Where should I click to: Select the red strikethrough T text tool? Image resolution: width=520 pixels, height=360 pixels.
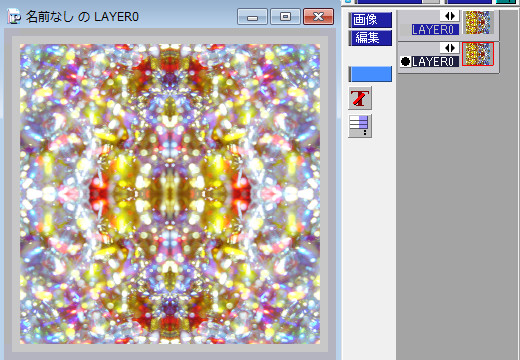tap(360, 98)
